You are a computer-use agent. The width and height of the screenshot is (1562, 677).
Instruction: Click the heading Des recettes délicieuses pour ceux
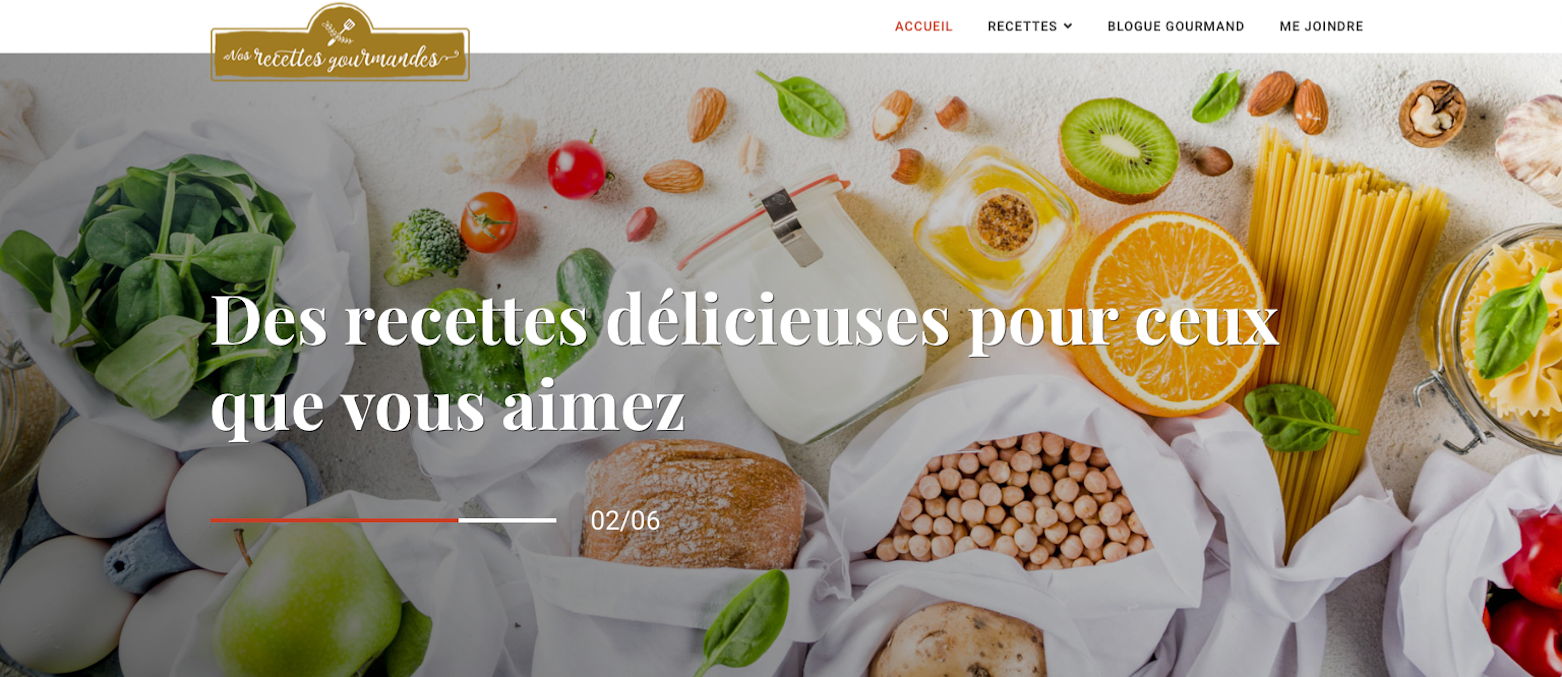tap(744, 318)
